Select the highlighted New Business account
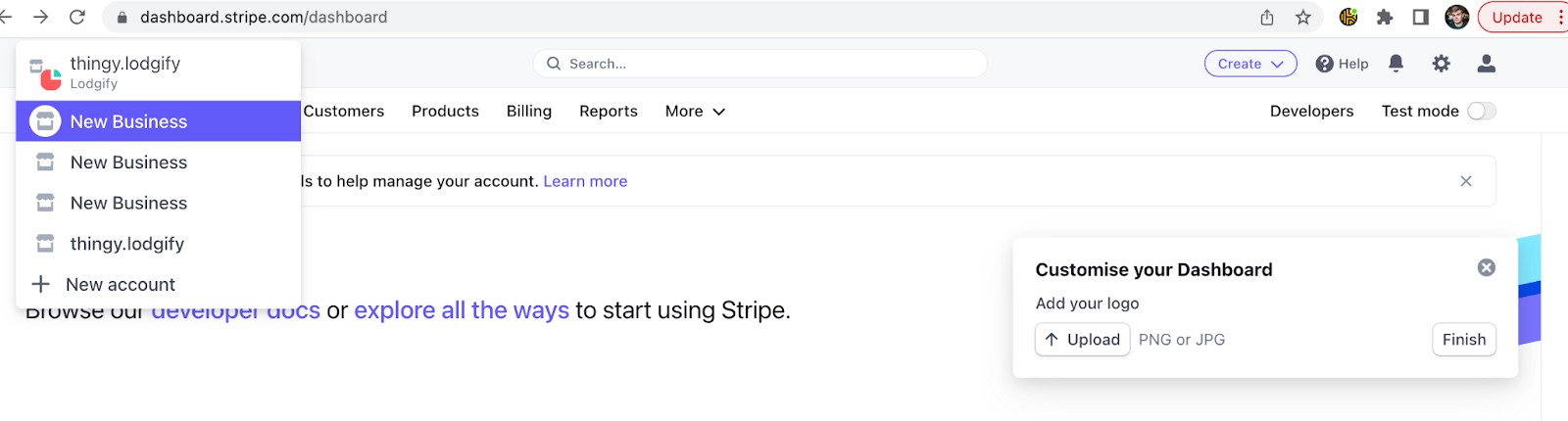 pyautogui.click(x=128, y=121)
